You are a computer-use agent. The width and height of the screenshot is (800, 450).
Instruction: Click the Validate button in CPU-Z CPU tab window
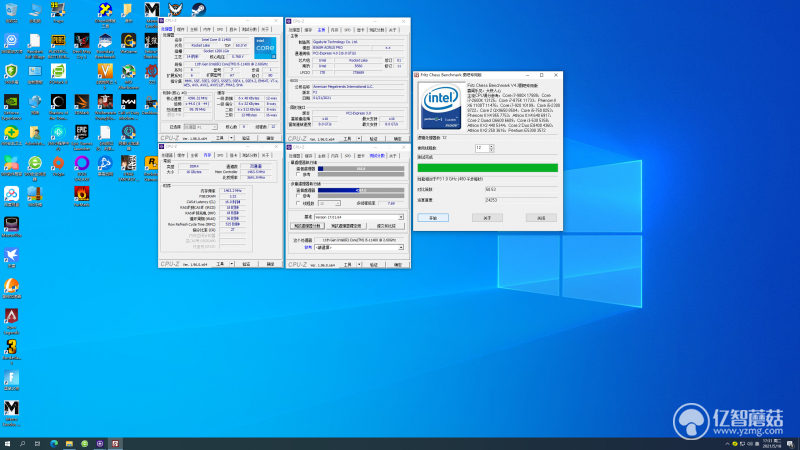246,138
